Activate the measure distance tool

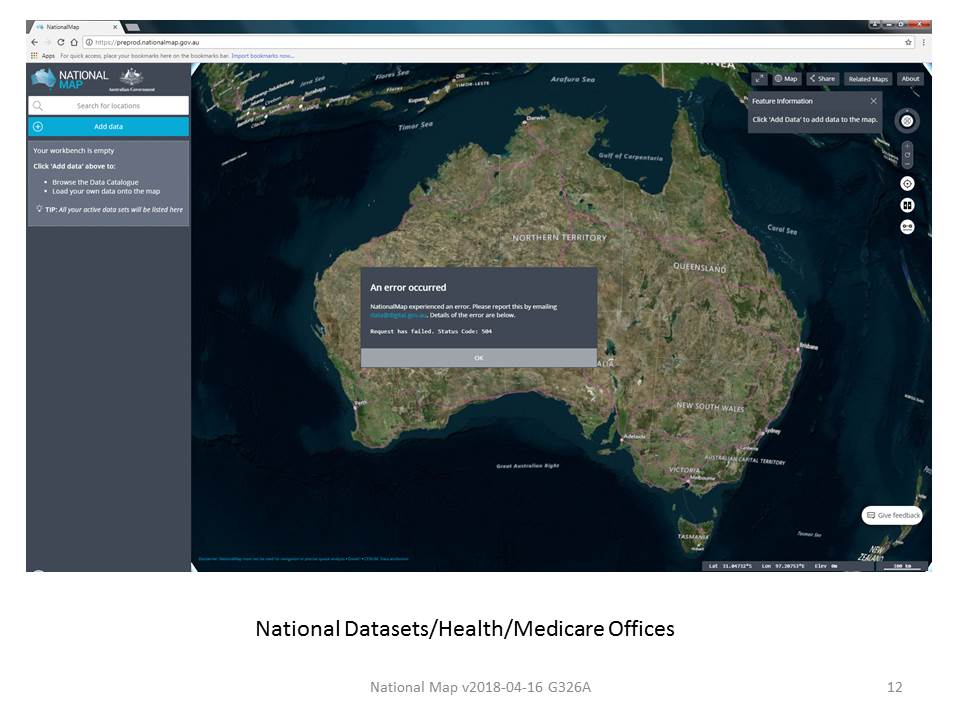click(x=907, y=227)
